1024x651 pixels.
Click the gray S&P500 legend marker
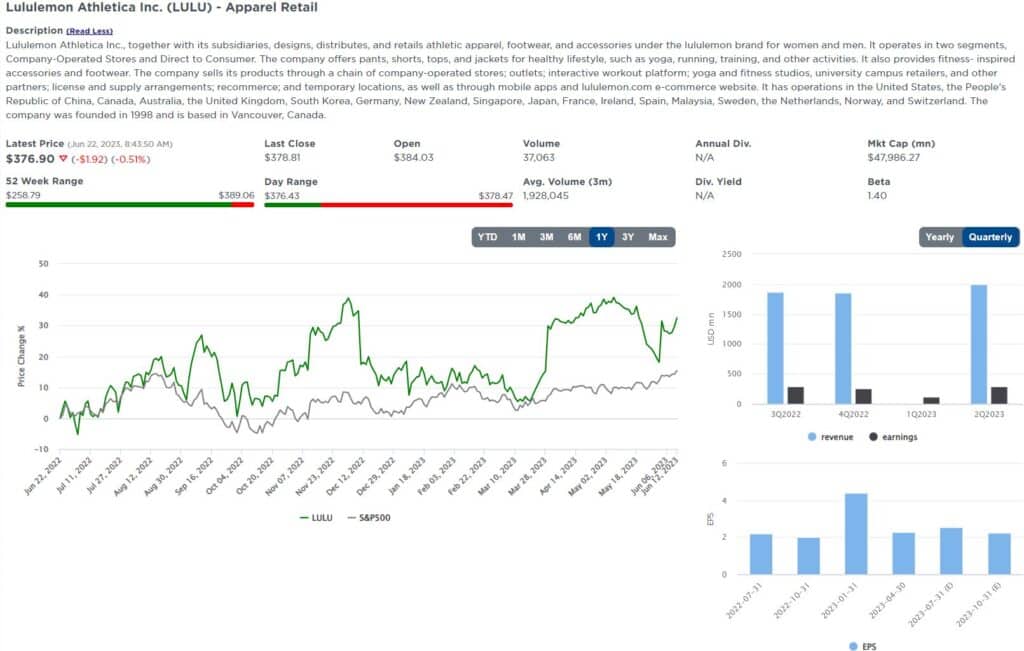click(352, 518)
